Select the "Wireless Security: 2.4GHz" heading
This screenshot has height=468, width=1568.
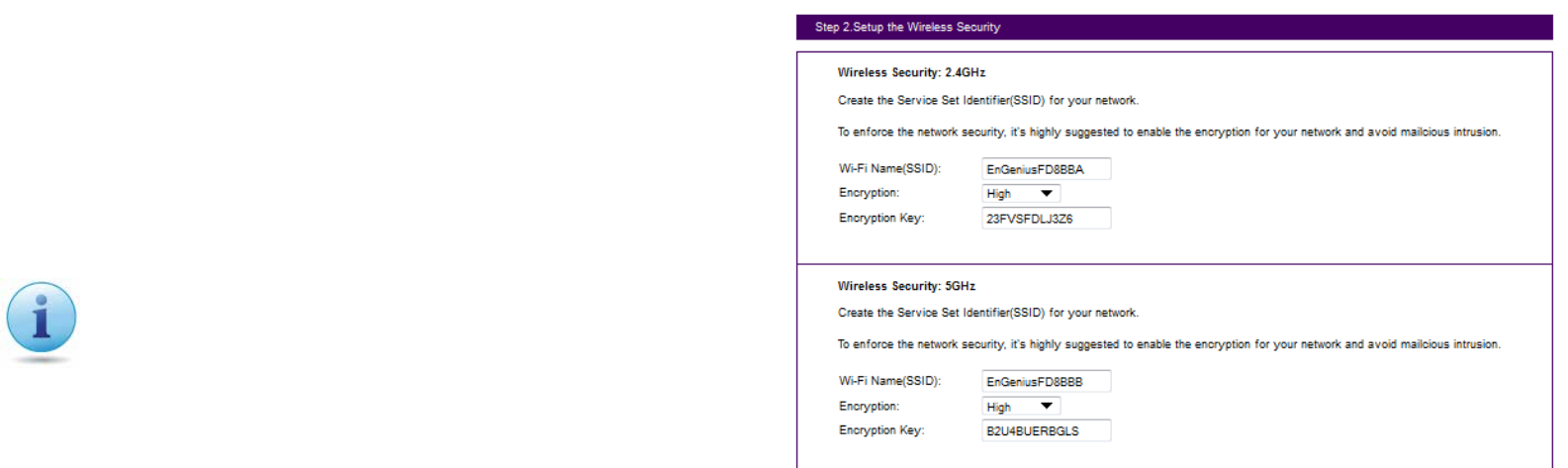(911, 72)
